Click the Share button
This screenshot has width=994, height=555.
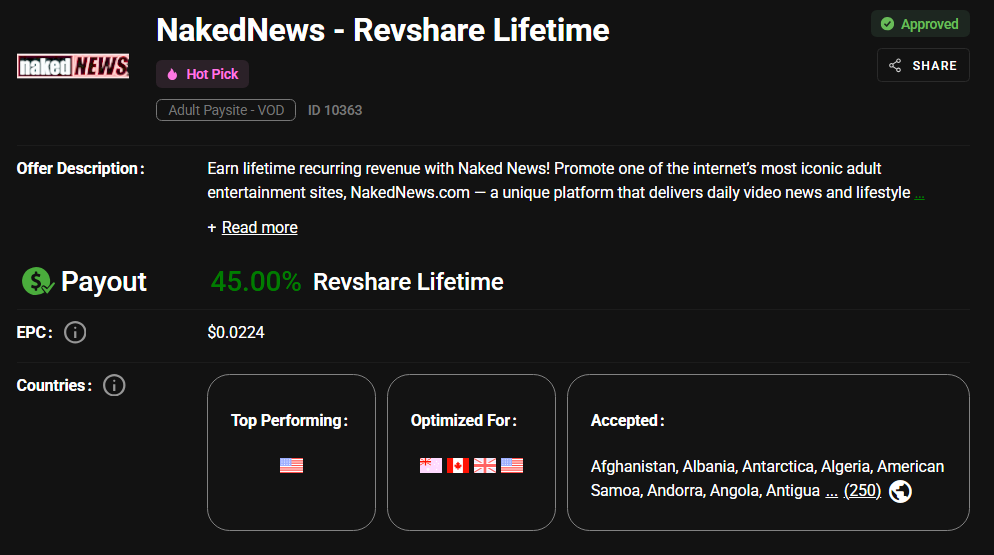click(x=923, y=65)
